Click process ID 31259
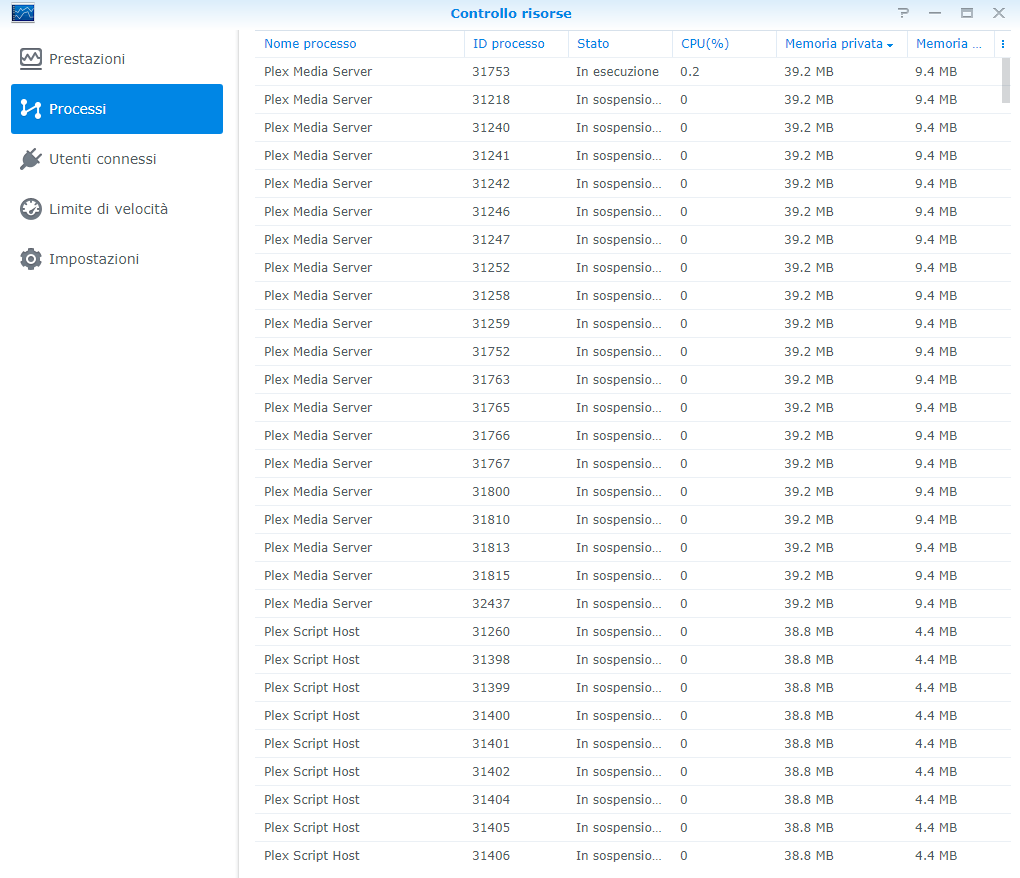The height and width of the screenshot is (878, 1020). (x=491, y=323)
